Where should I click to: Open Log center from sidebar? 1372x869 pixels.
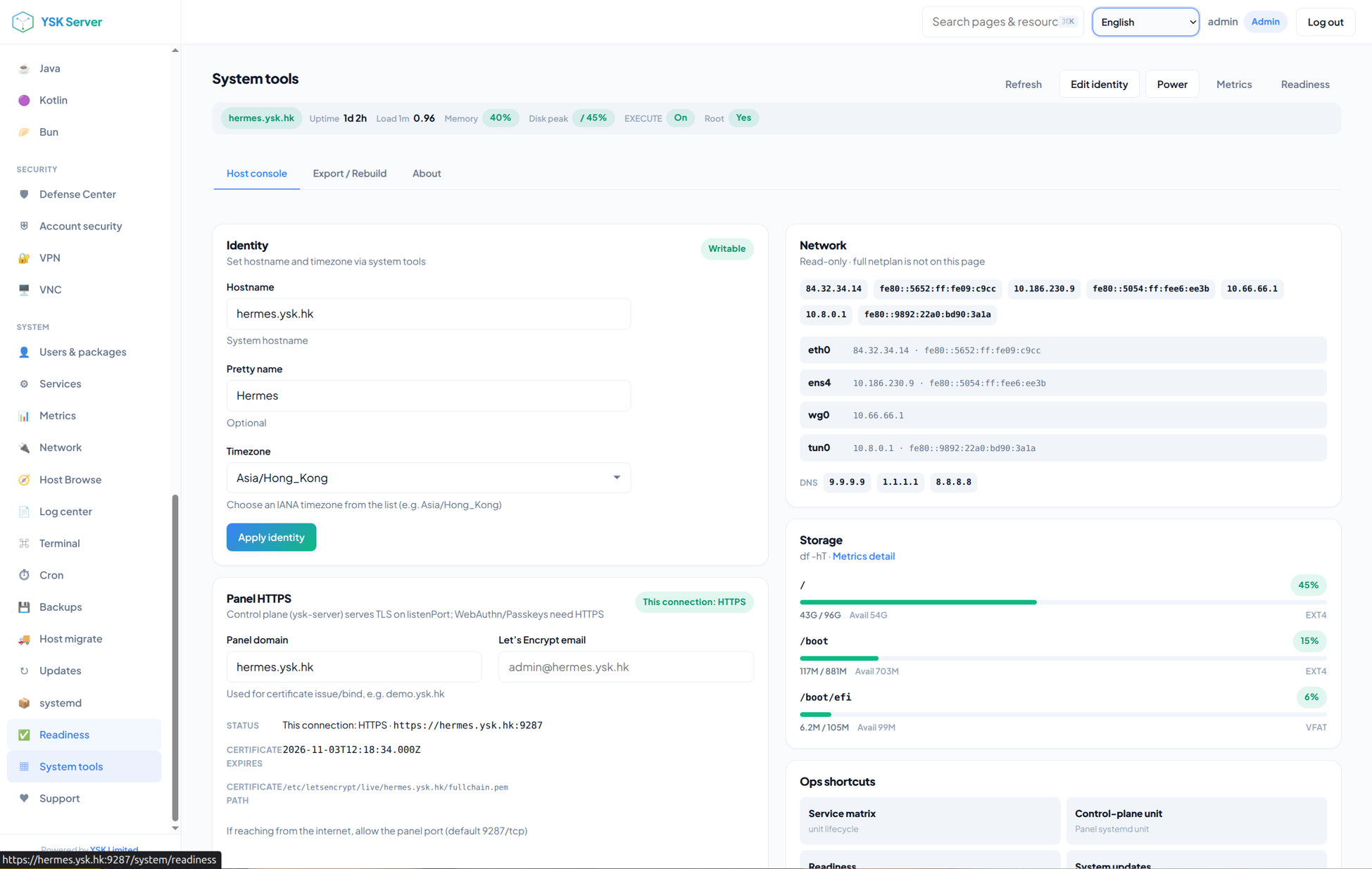point(84,512)
